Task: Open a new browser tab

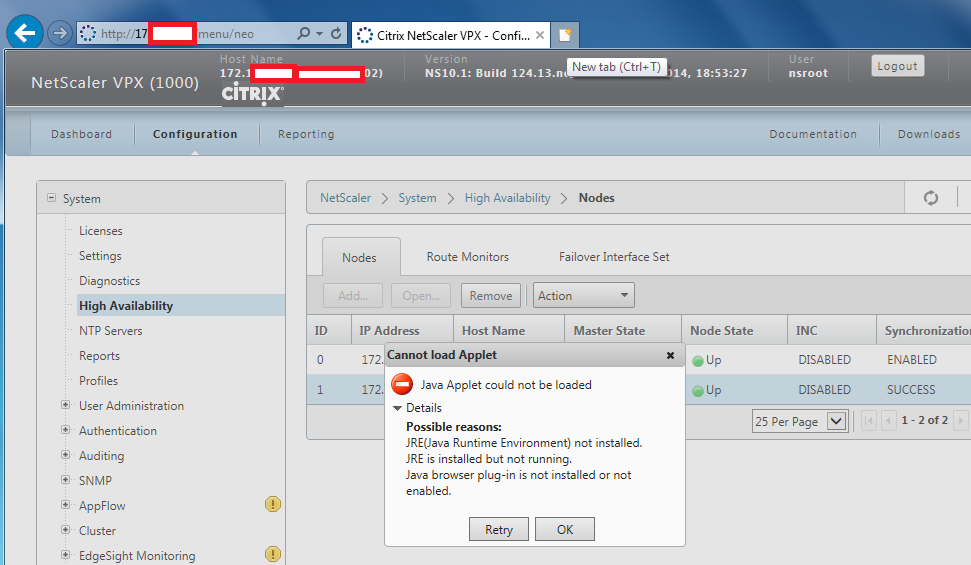Action: coord(565,35)
